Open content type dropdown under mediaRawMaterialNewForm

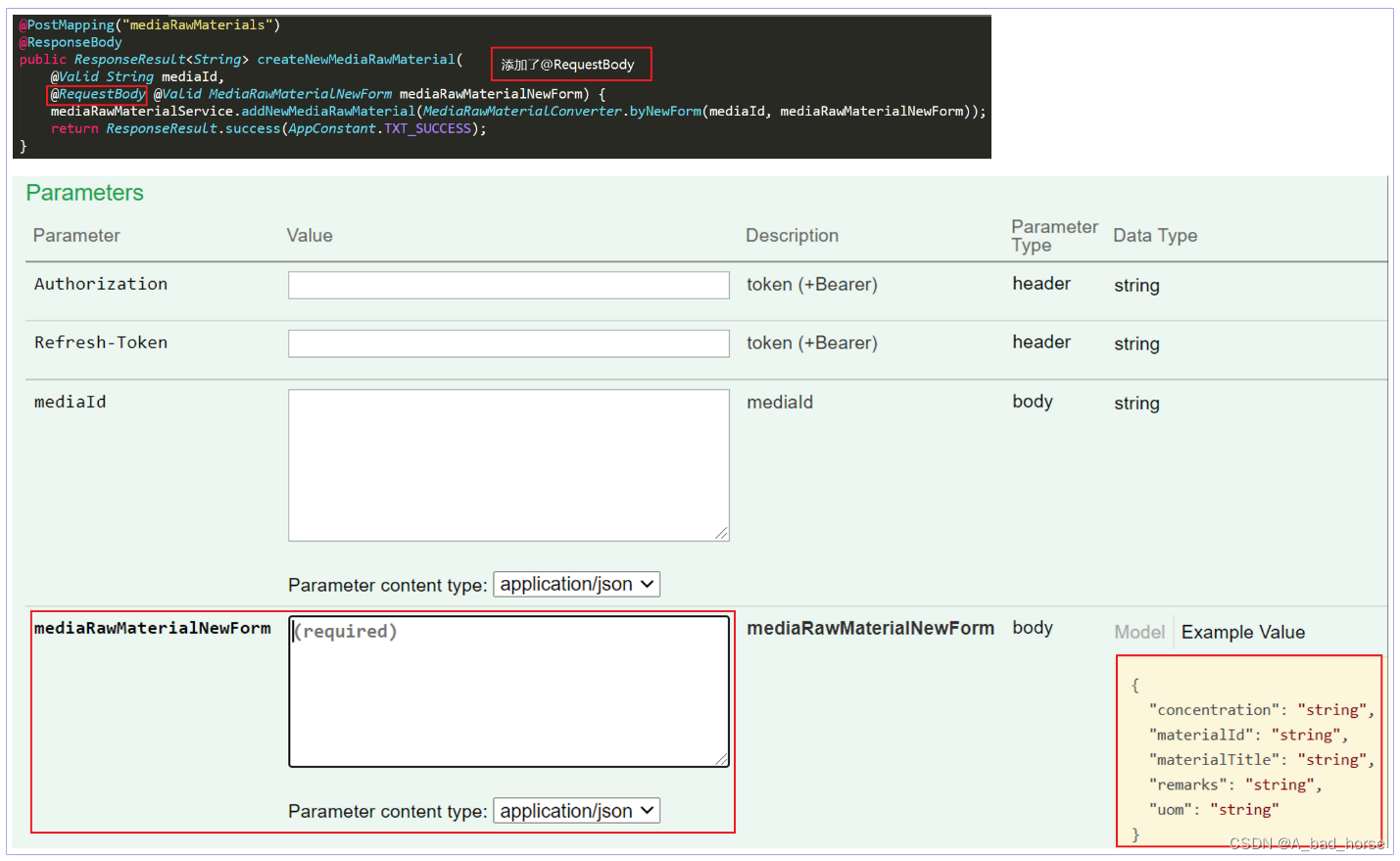(x=576, y=811)
